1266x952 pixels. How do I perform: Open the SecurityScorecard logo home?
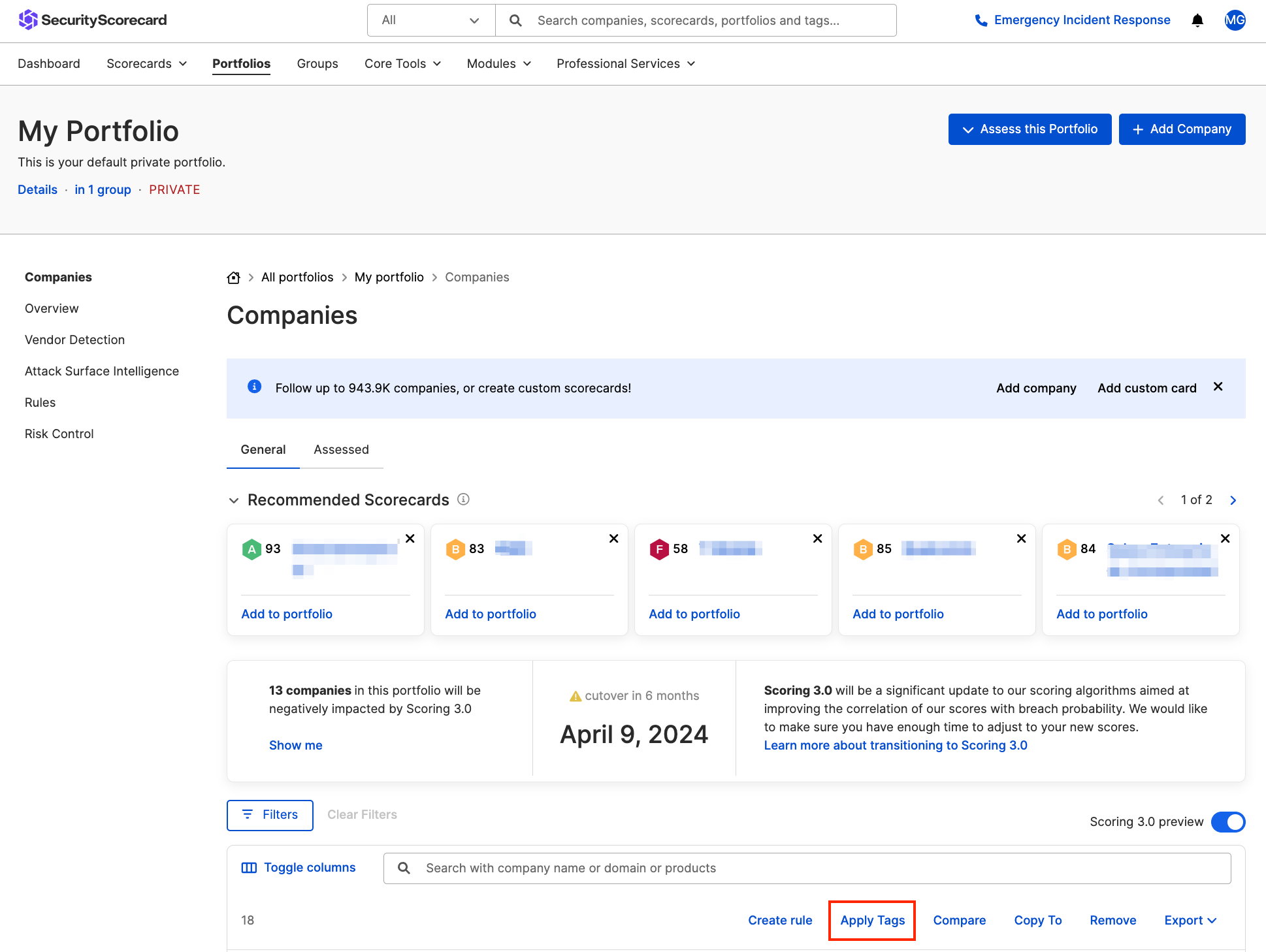[x=92, y=20]
